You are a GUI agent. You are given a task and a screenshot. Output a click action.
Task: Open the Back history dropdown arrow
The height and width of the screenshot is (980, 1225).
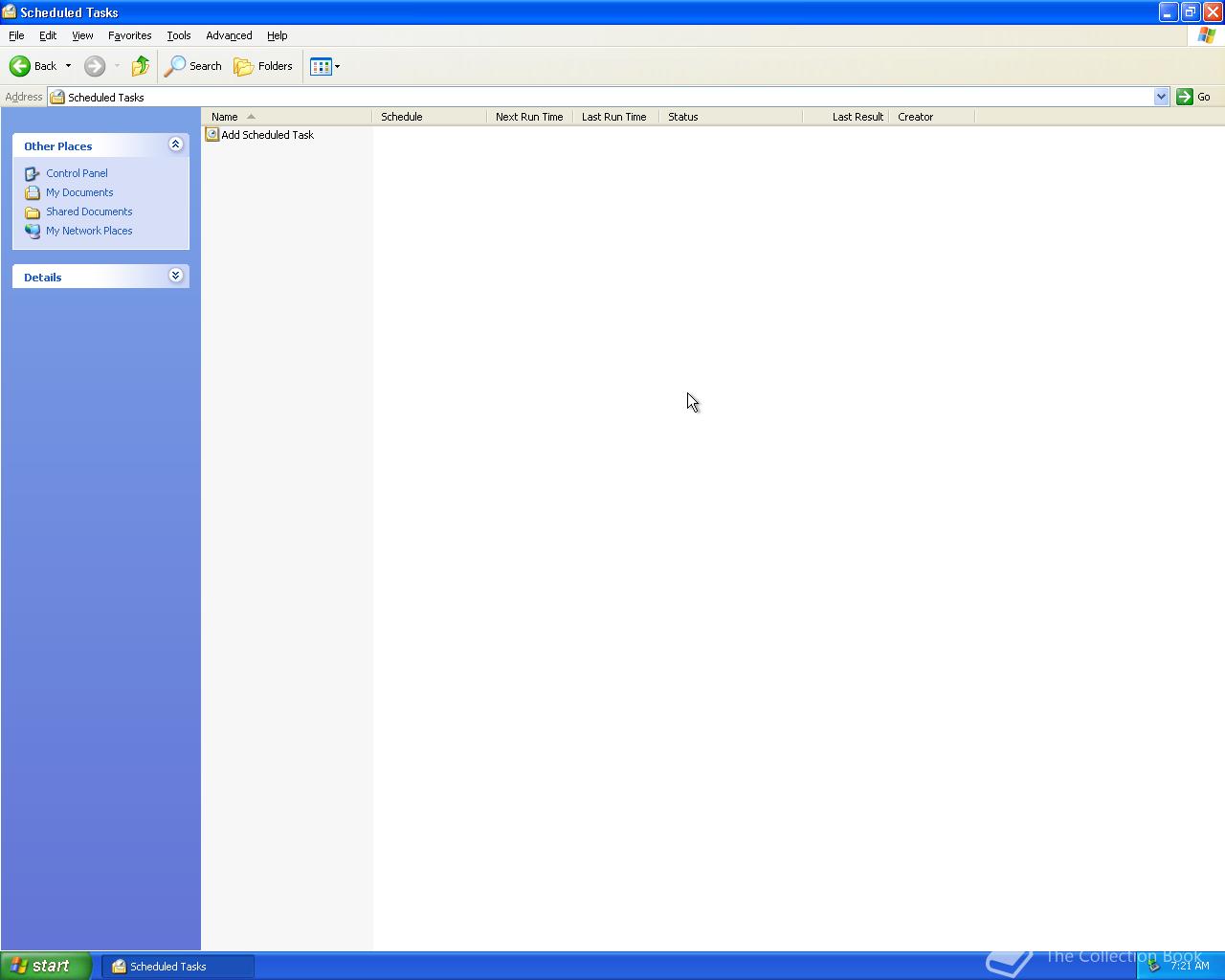[x=68, y=66]
